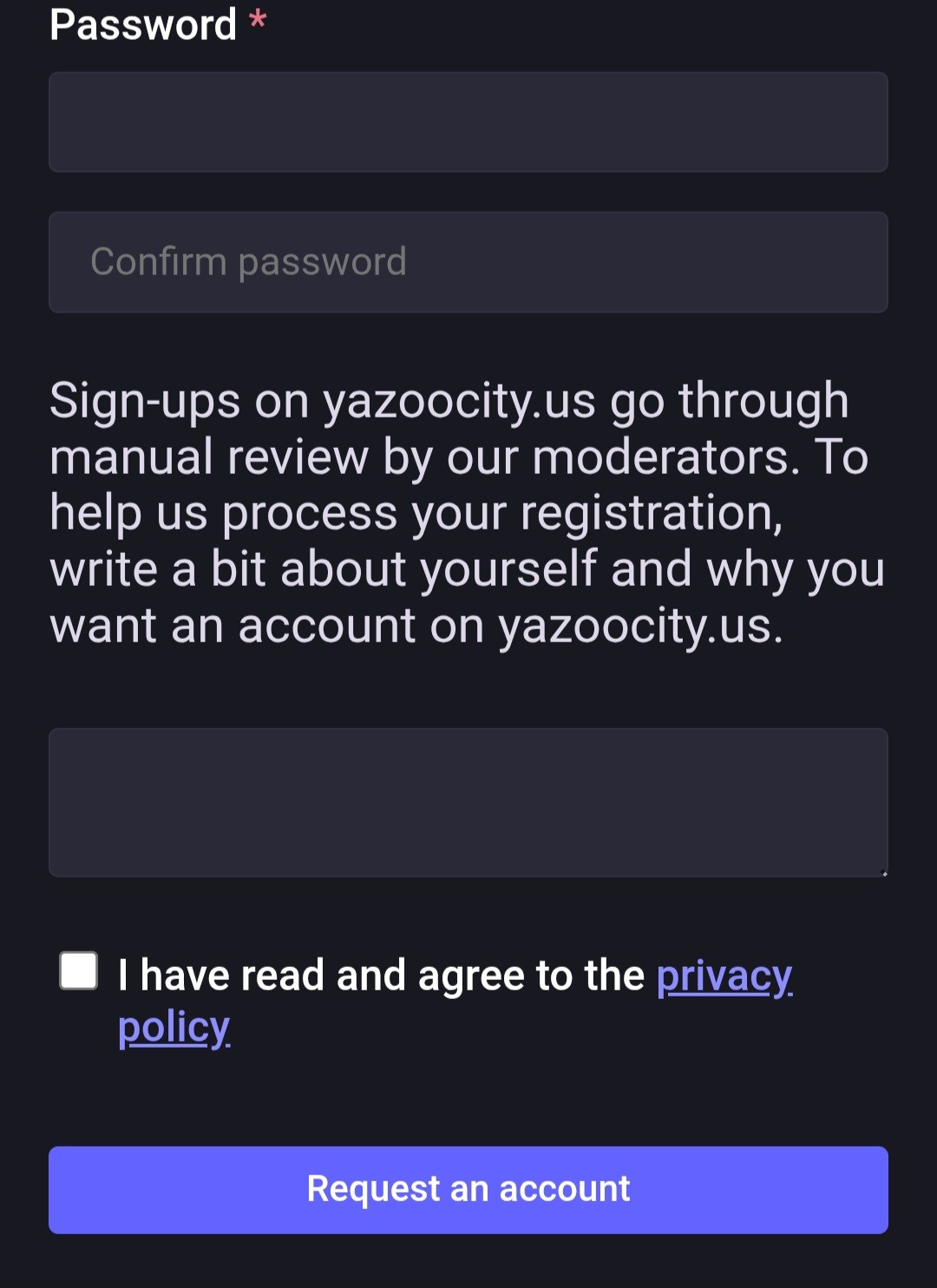
Task: Tick the privacy policy agreement checkbox
Action: pos(78,970)
